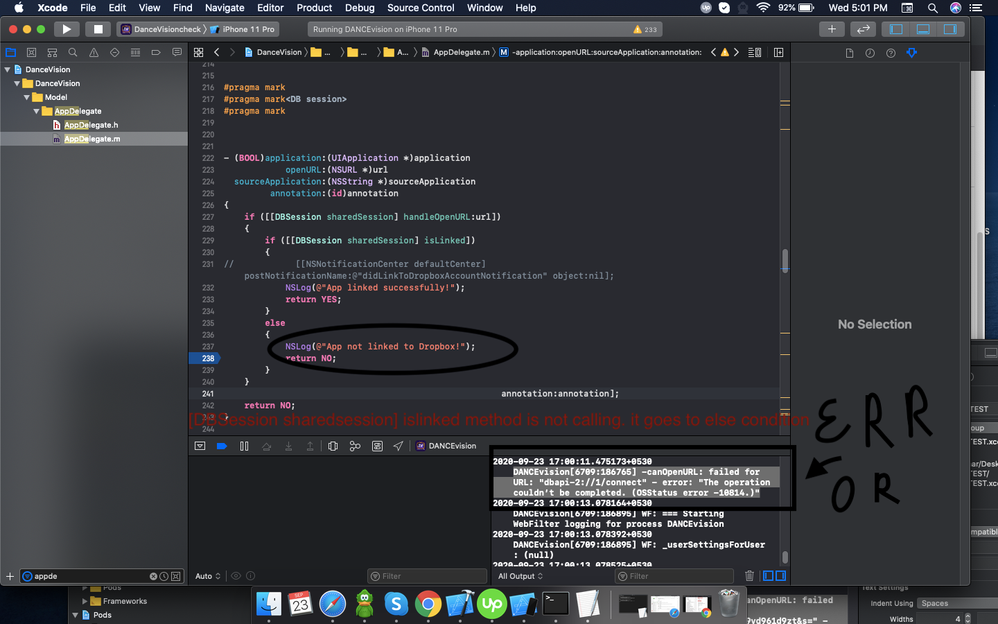Image resolution: width=998 pixels, height=624 pixels.
Task: Hide the left Navigator panel
Action: click(896, 29)
